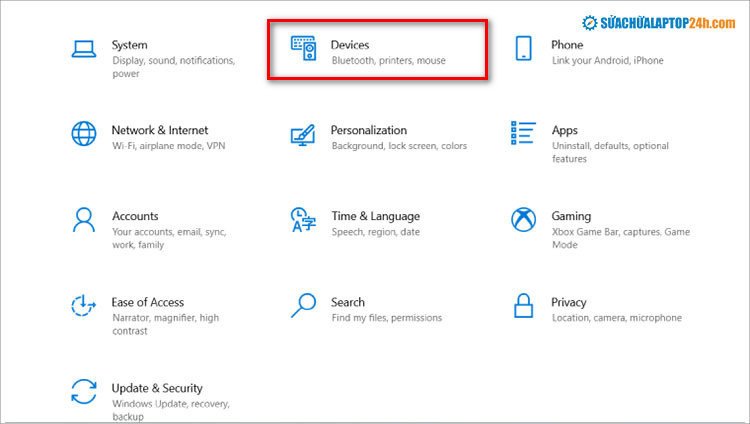Click the Network & Internet globe icon
This screenshot has height=424, width=750.
(x=84, y=134)
